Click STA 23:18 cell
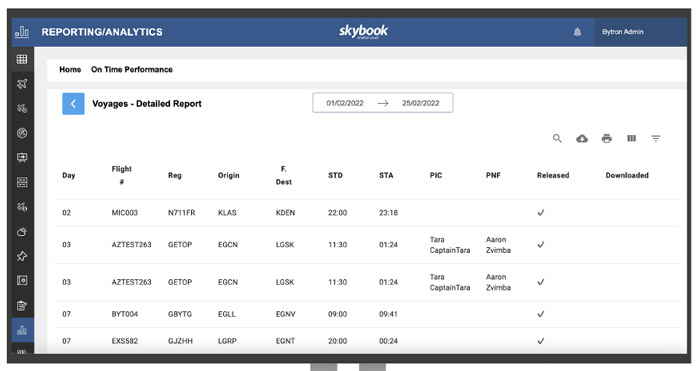The height and width of the screenshot is (371, 700). (x=388, y=213)
